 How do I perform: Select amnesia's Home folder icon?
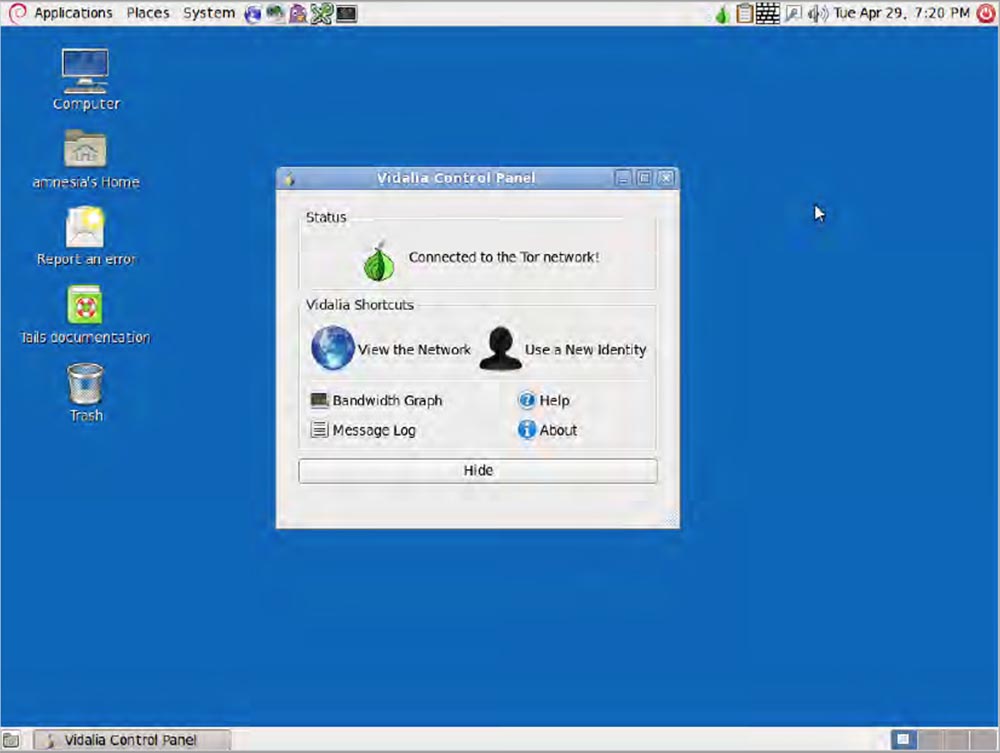[85, 159]
